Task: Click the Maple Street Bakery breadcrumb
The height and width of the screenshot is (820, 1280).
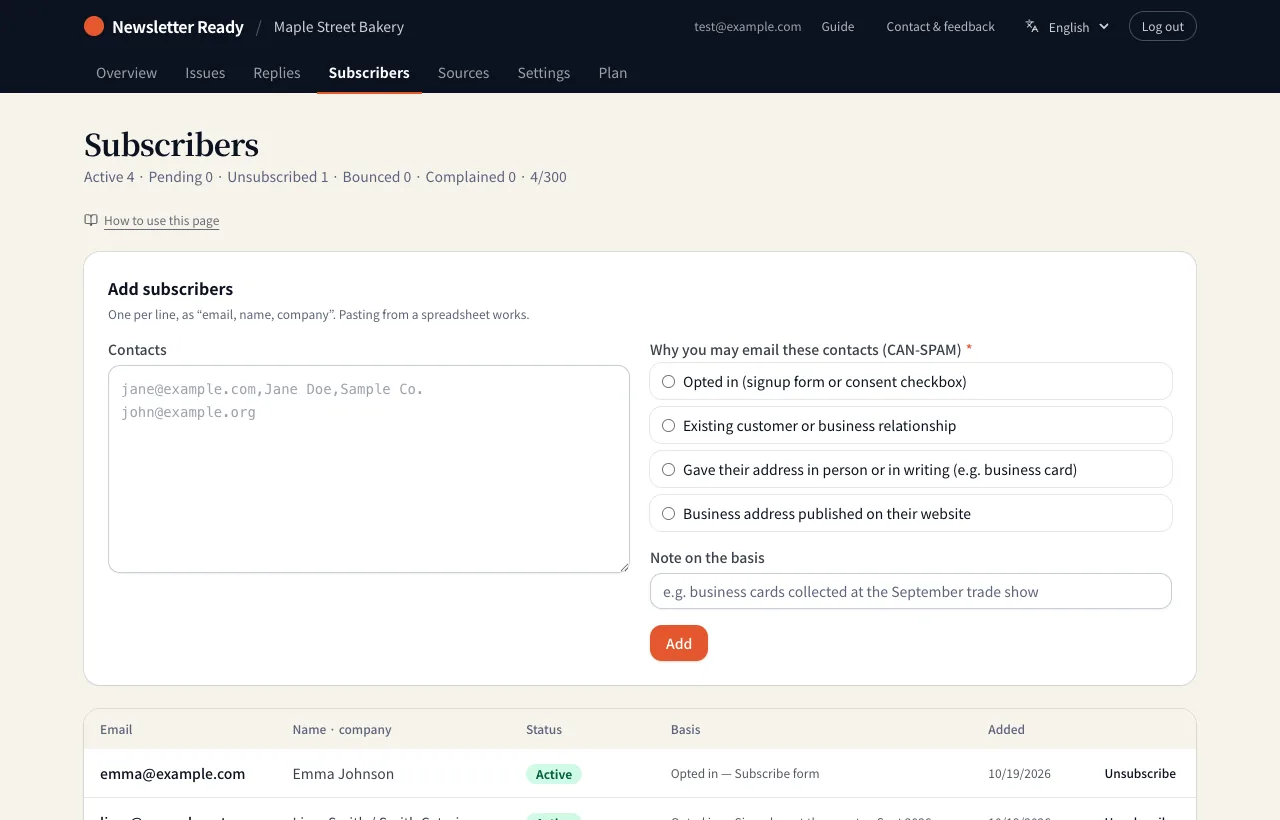Action: pyautogui.click(x=339, y=27)
